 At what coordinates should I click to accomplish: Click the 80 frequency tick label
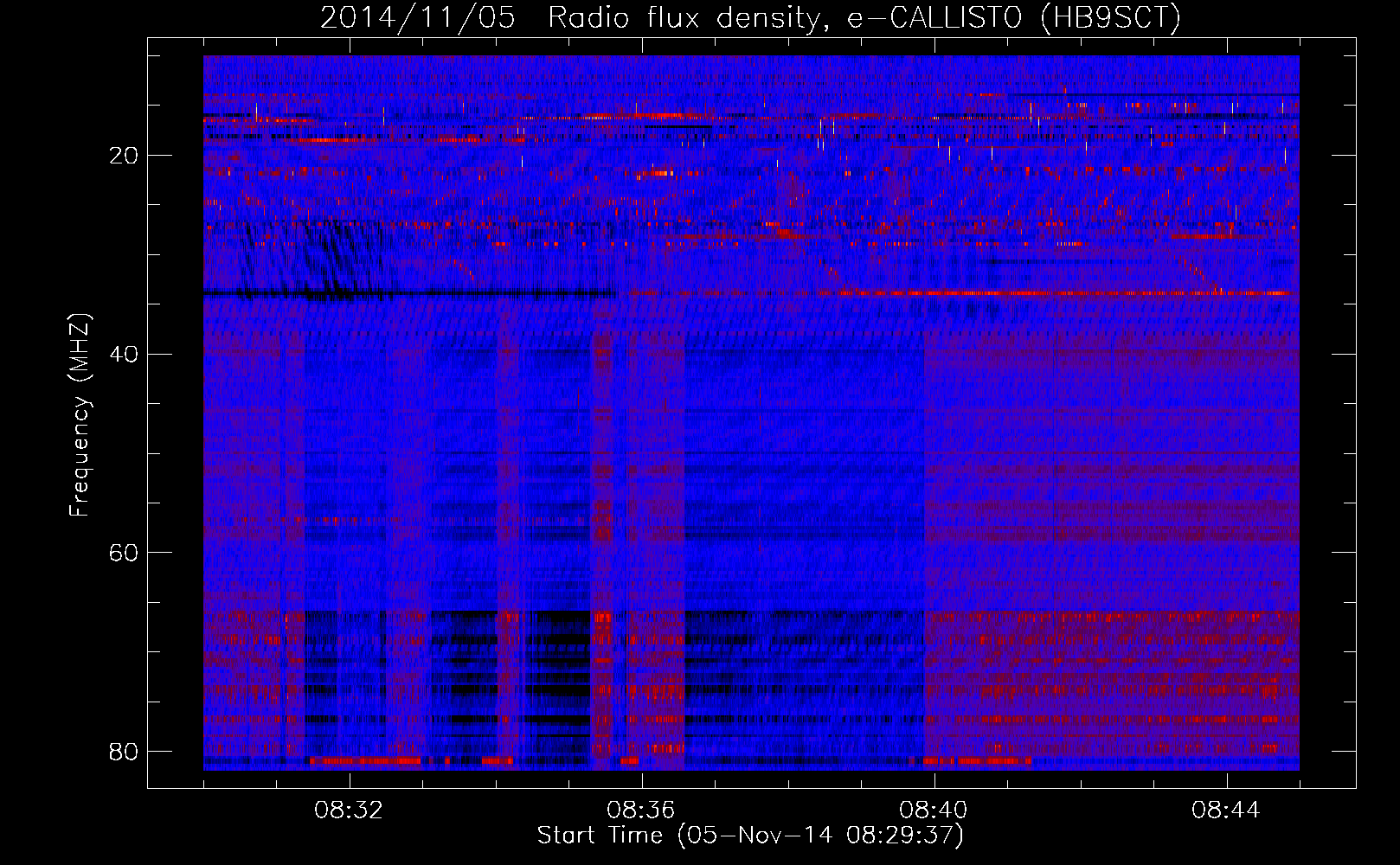point(125,751)
